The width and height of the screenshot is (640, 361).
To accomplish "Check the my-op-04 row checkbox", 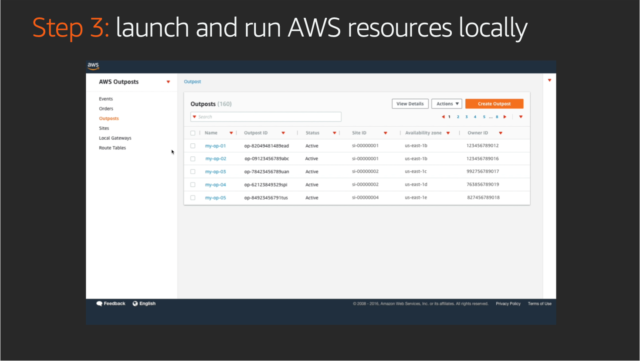I will point(193,185).
